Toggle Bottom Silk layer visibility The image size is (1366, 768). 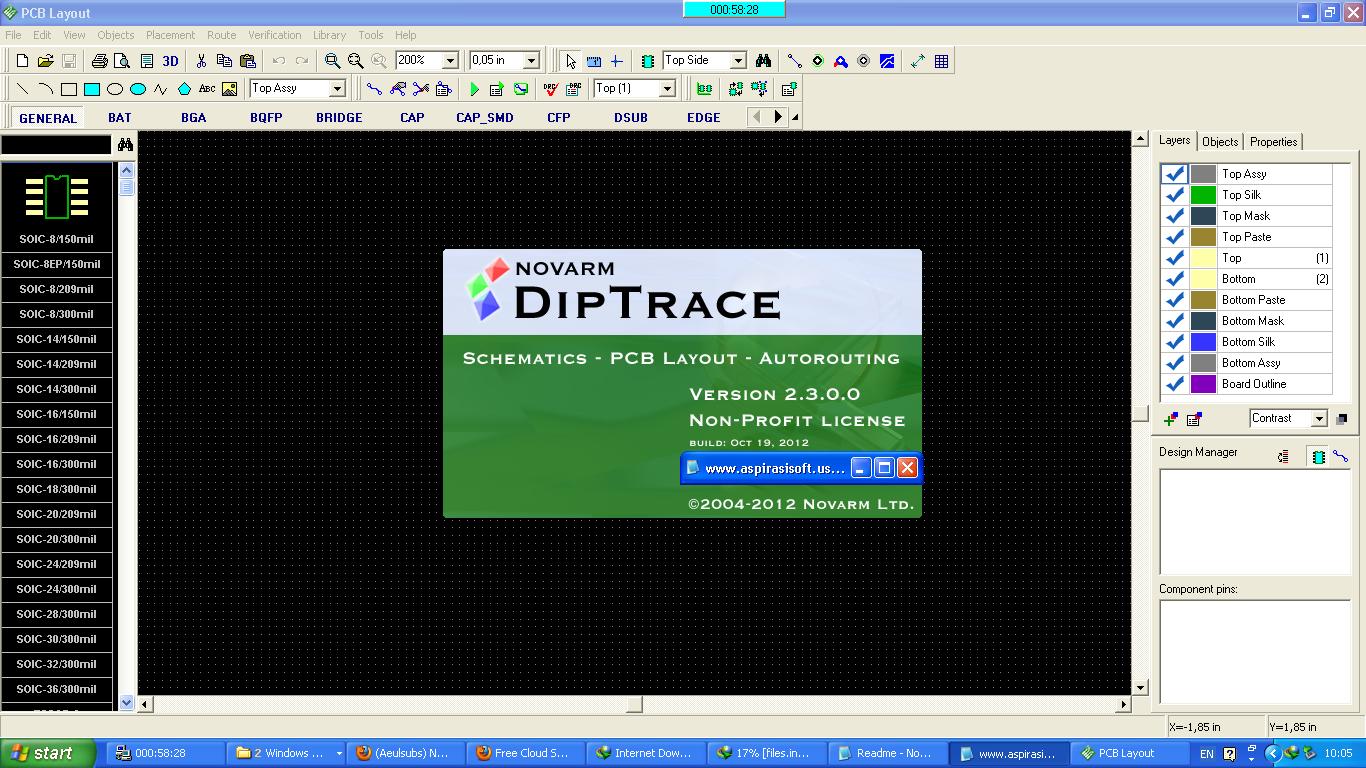coord(1175,342)
